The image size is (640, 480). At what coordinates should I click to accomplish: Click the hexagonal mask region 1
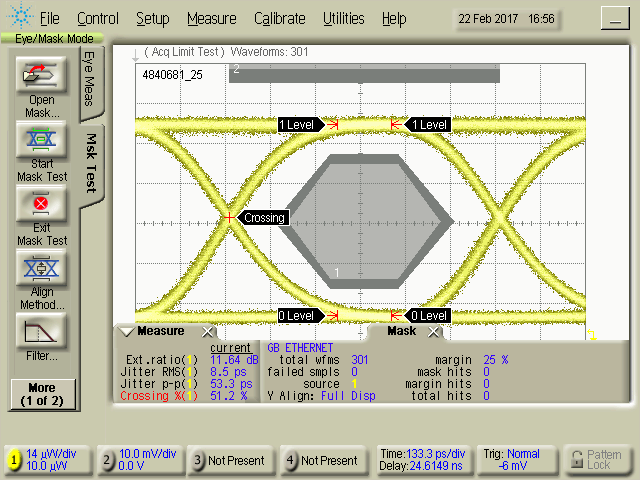pos(365,221)
